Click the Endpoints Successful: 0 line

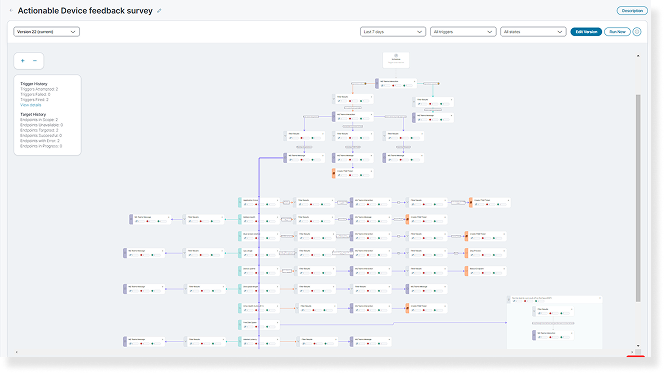tap(41, 136)
